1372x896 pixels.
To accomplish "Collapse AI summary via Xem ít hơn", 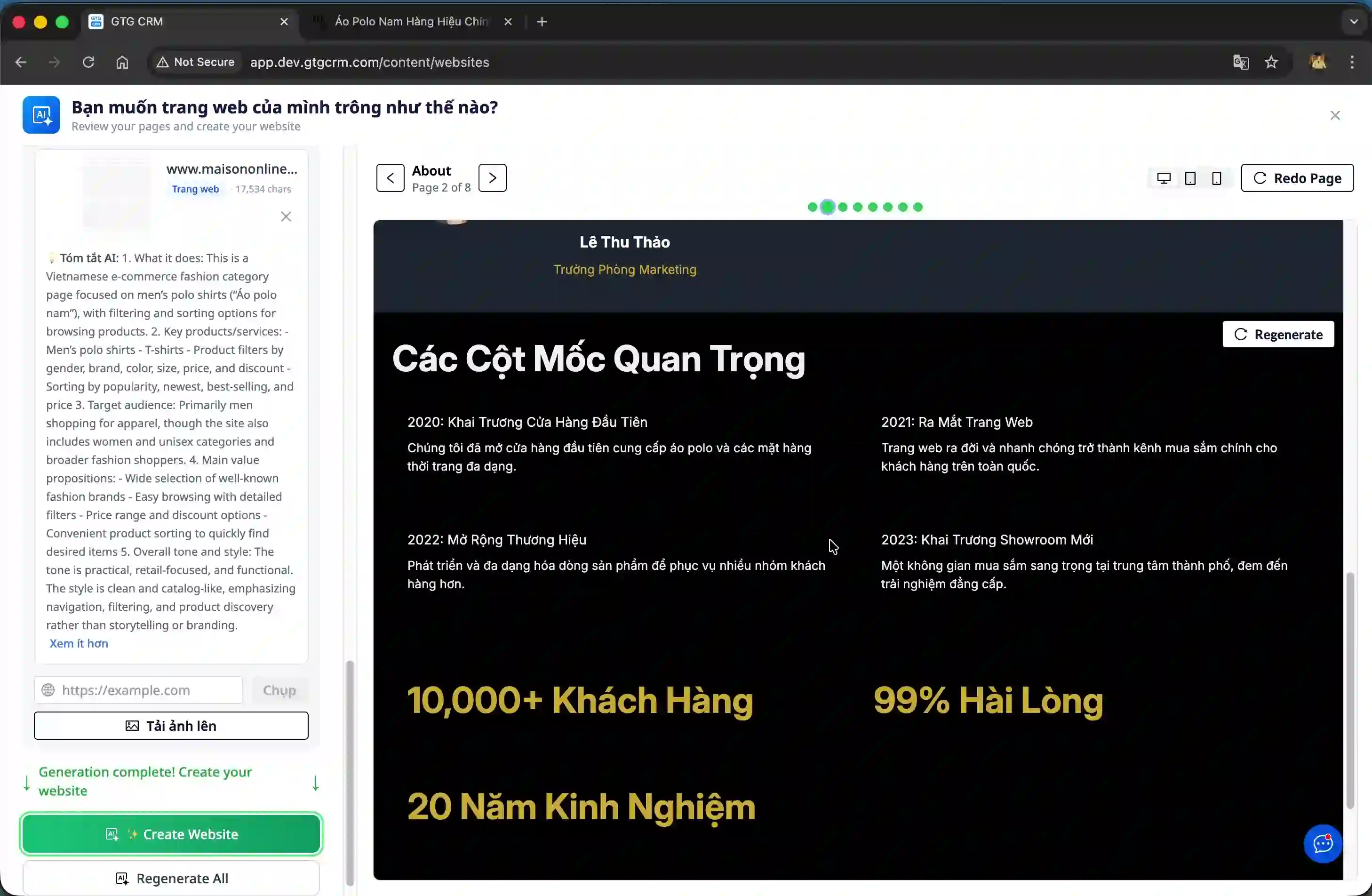I will (79, 643).
